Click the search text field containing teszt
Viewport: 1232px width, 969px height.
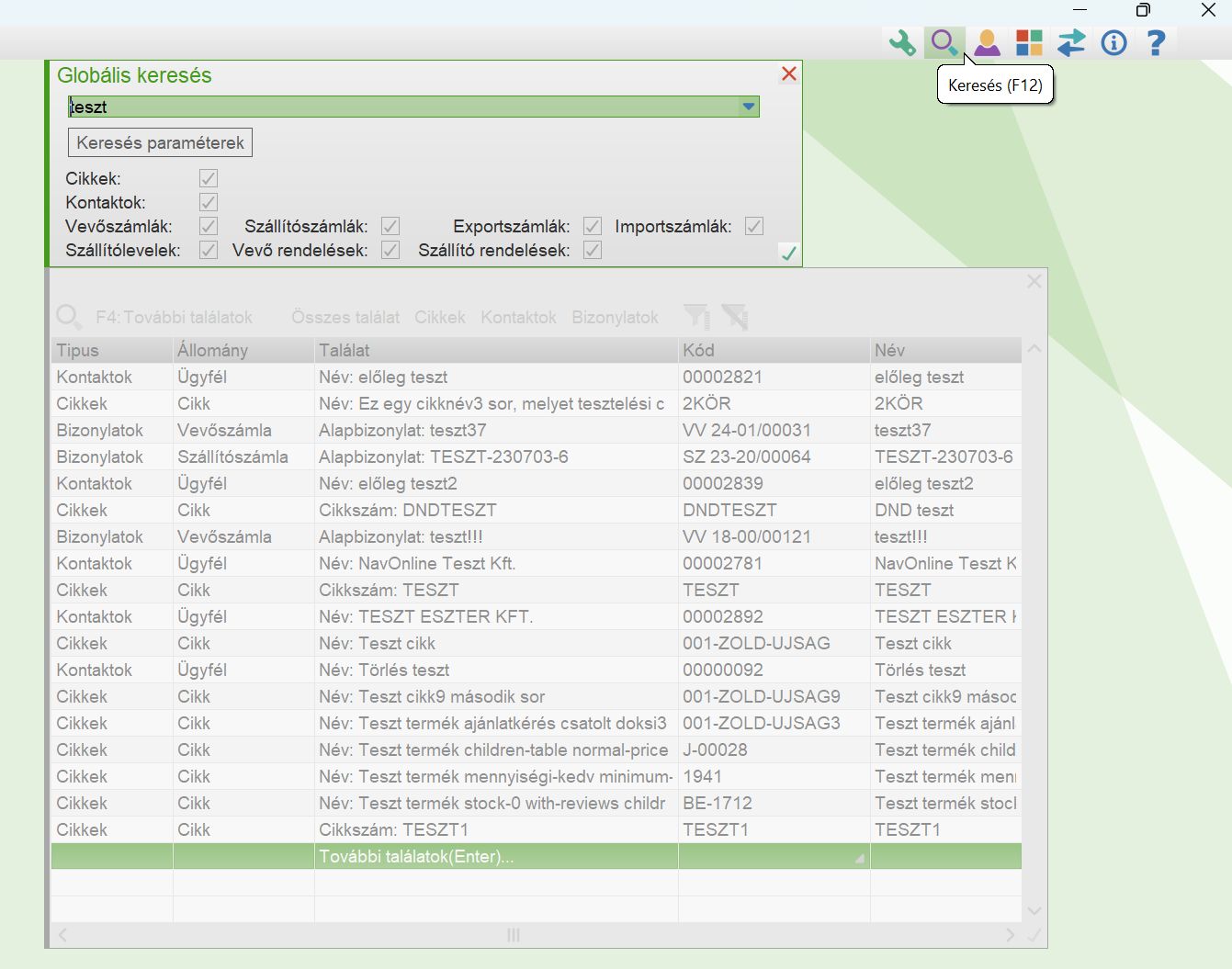[404, 107]
